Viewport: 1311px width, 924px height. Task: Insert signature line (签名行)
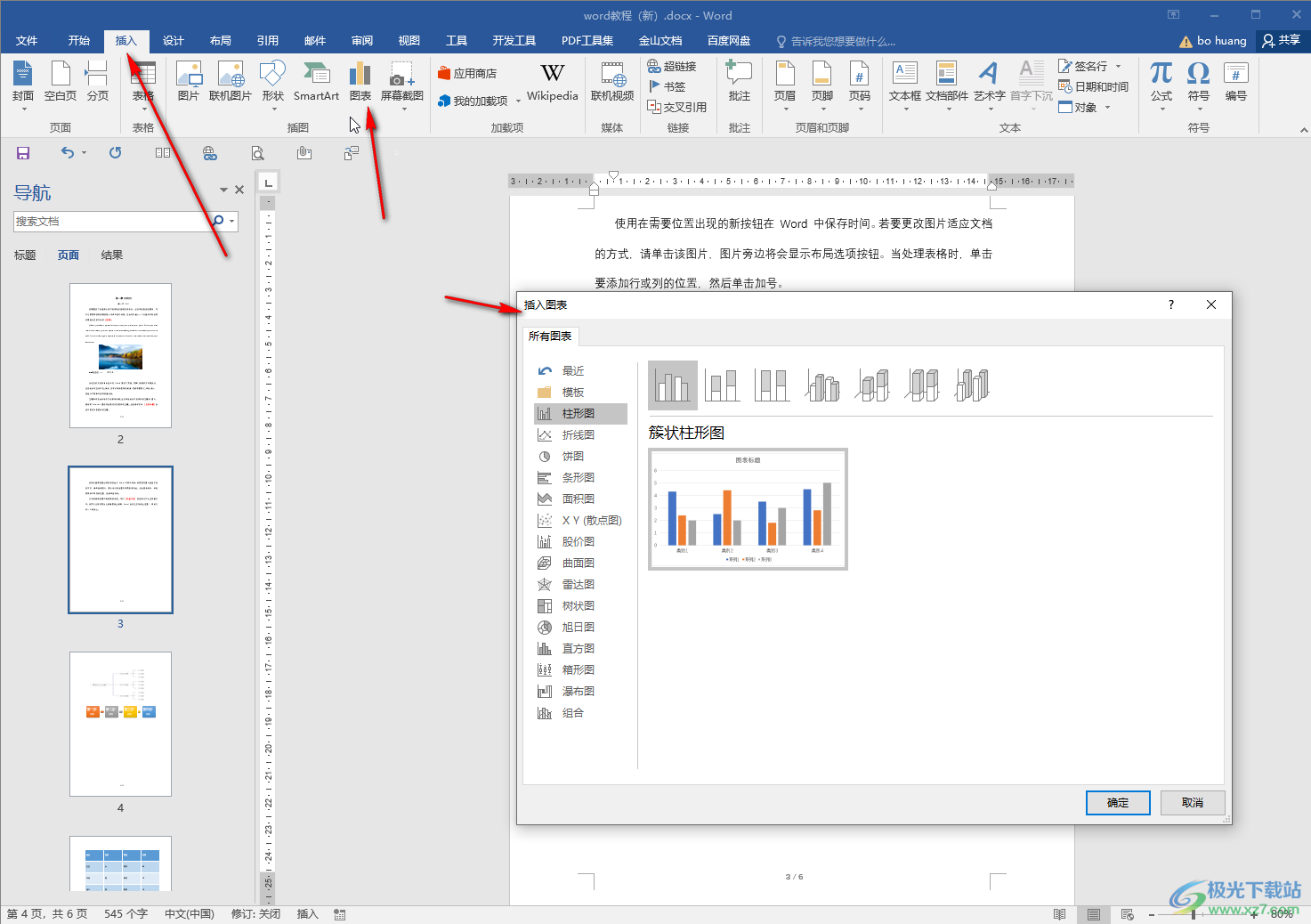point(1083,67)
